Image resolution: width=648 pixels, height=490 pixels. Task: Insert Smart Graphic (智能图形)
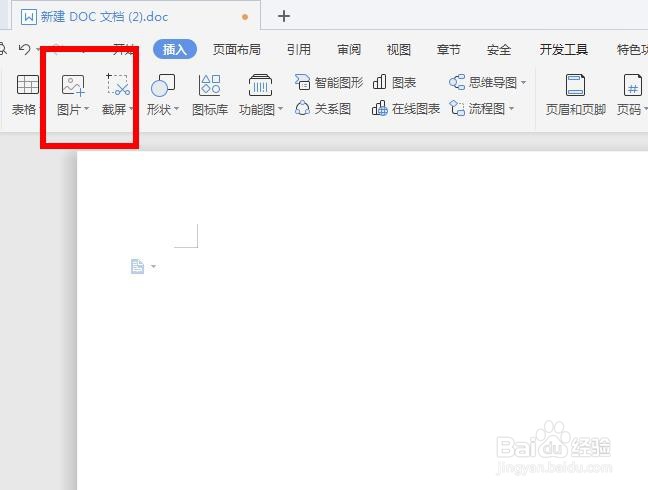point(329,83)
